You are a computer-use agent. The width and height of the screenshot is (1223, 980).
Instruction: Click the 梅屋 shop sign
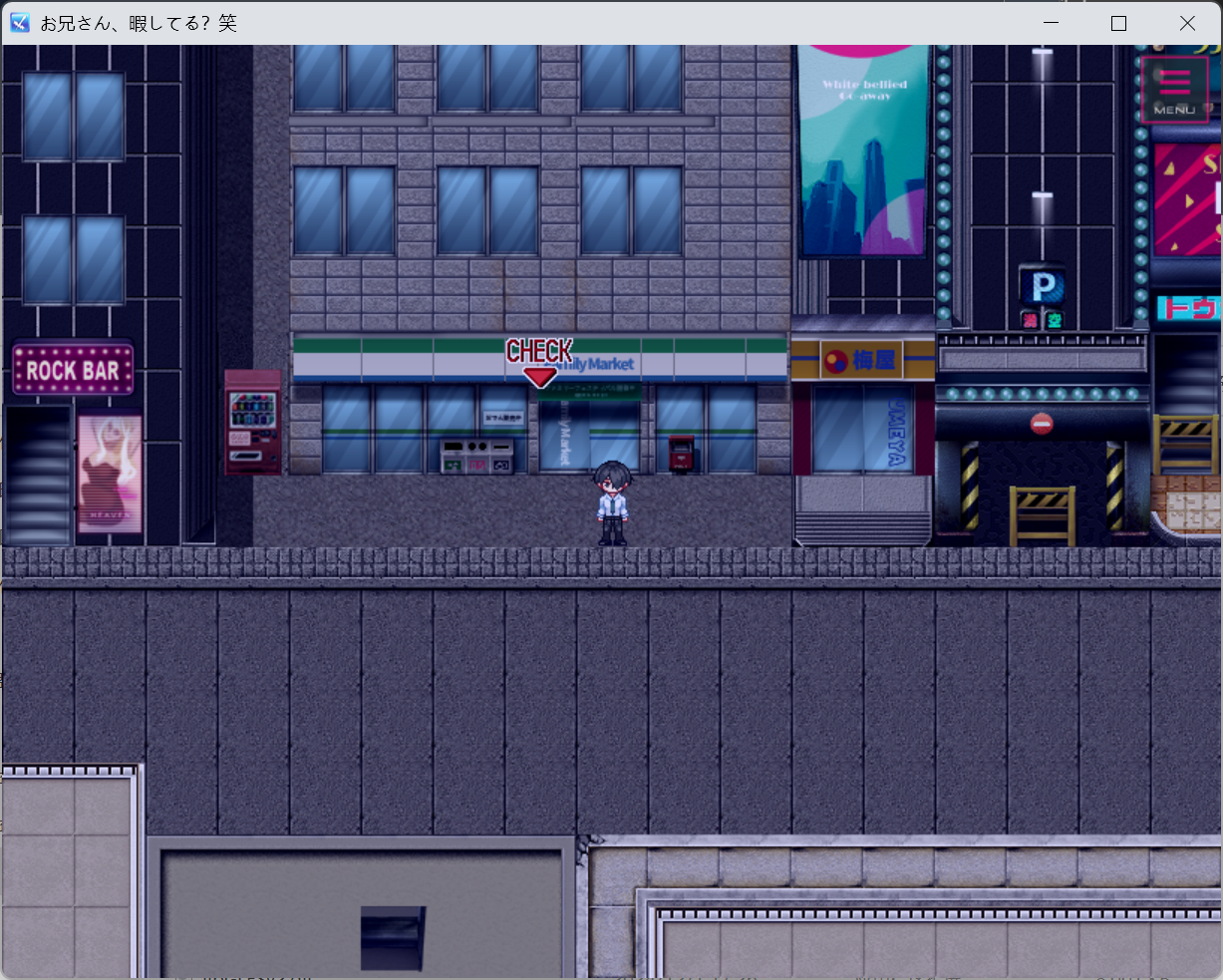(863, 360)
